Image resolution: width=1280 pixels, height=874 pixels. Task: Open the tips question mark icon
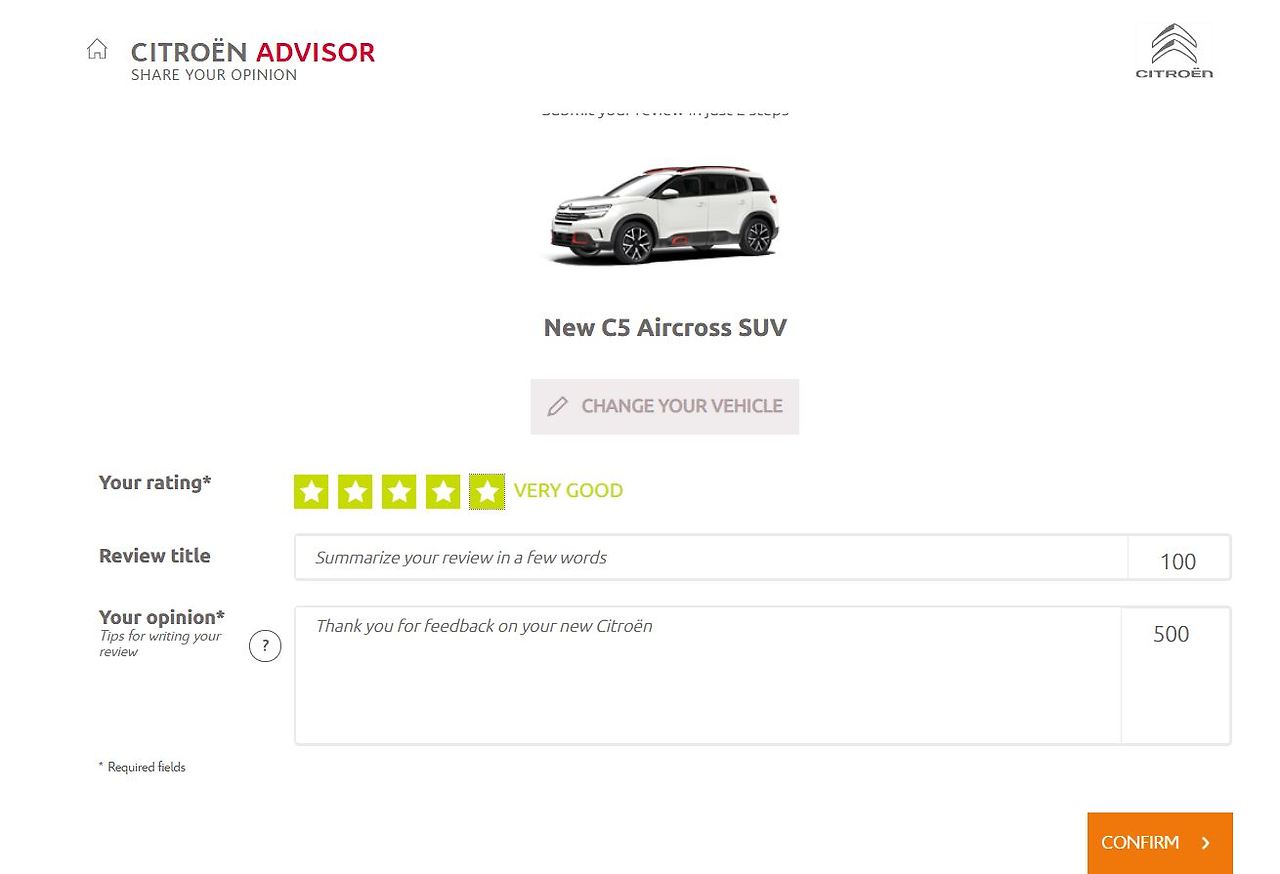pos(265,646)
